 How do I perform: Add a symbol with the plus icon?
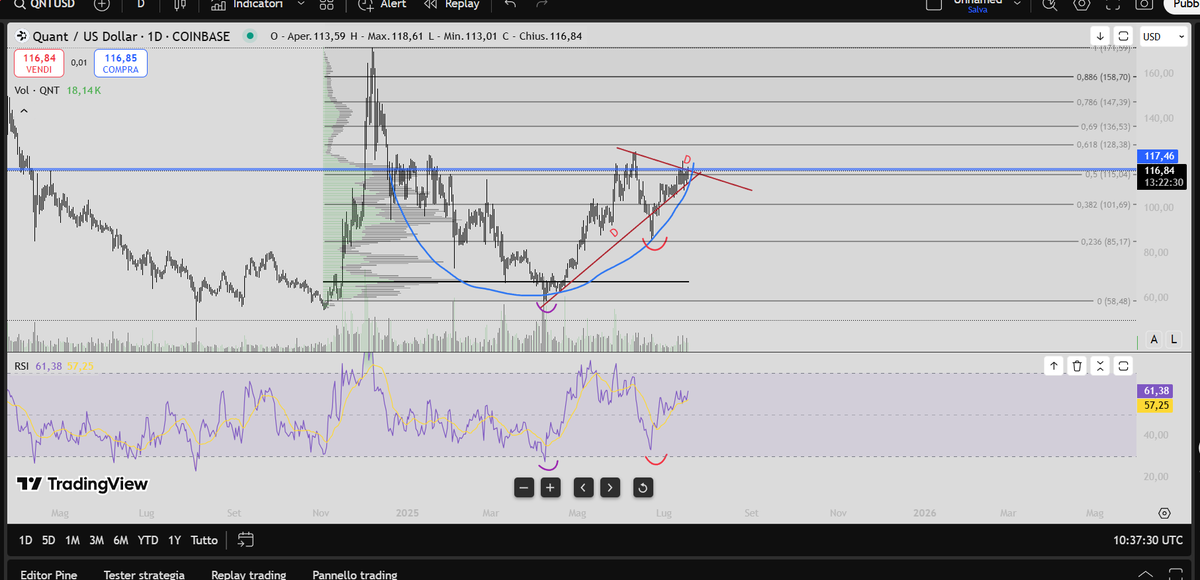tap(102, 4)
